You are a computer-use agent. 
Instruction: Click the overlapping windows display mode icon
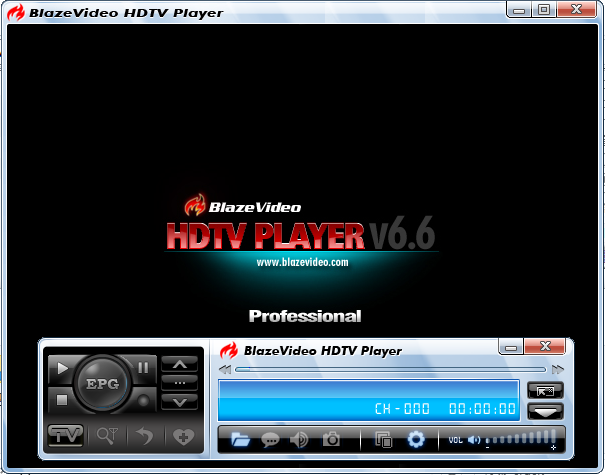(x=383, y=439)
